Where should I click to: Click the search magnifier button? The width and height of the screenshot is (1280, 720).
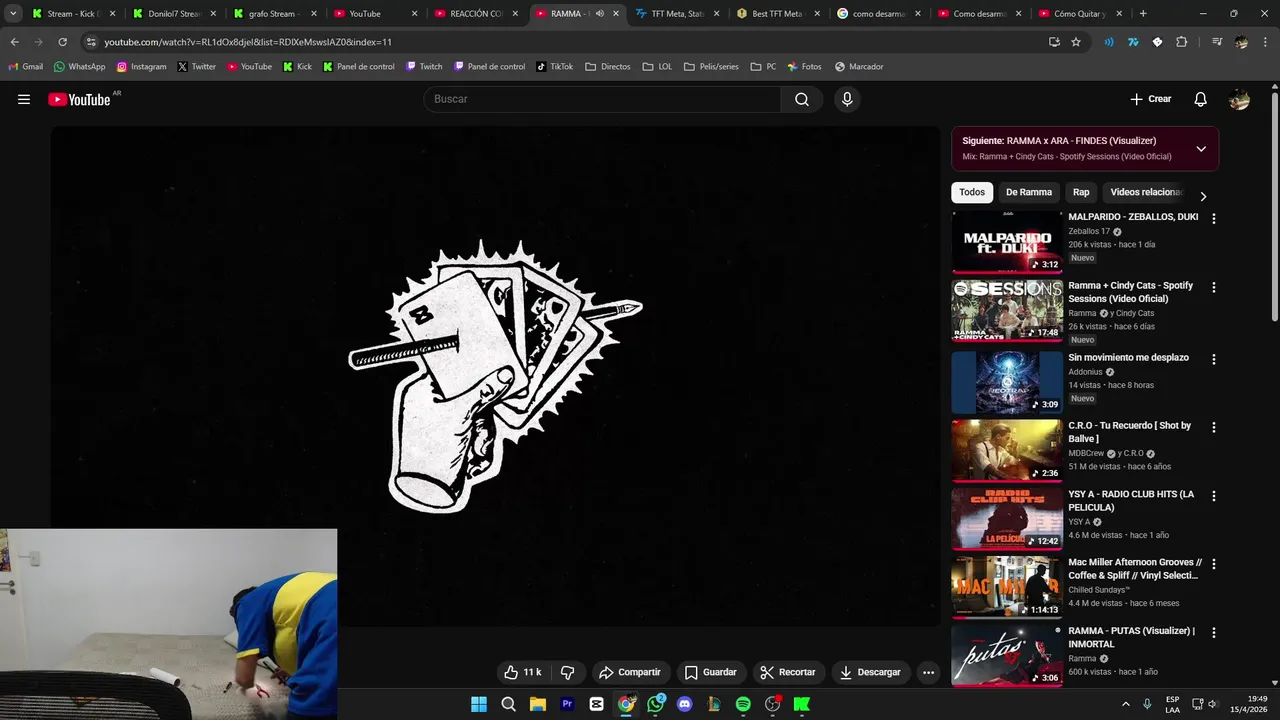(802, 99)
